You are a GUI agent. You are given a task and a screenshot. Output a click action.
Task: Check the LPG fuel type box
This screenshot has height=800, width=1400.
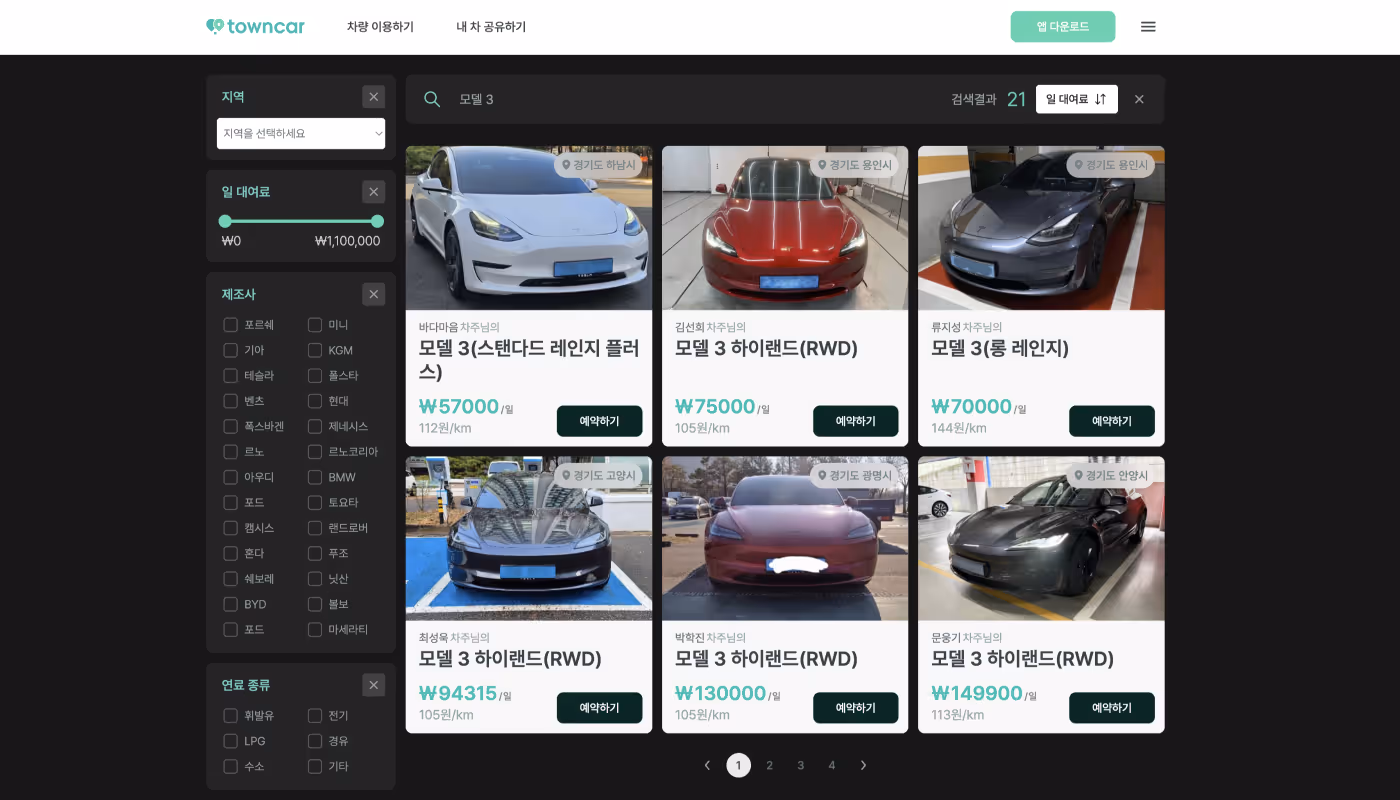(x=231, y=741)
